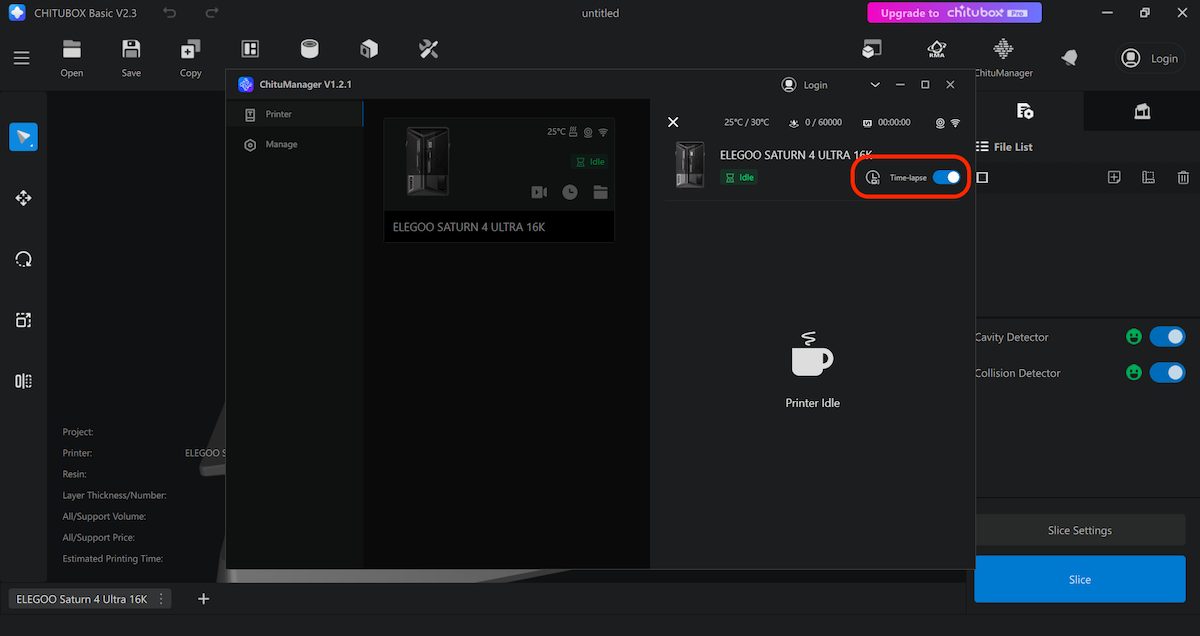Click the Printer Idle status text
Screen dimensions: 1200x636
(x=812, y=403)
